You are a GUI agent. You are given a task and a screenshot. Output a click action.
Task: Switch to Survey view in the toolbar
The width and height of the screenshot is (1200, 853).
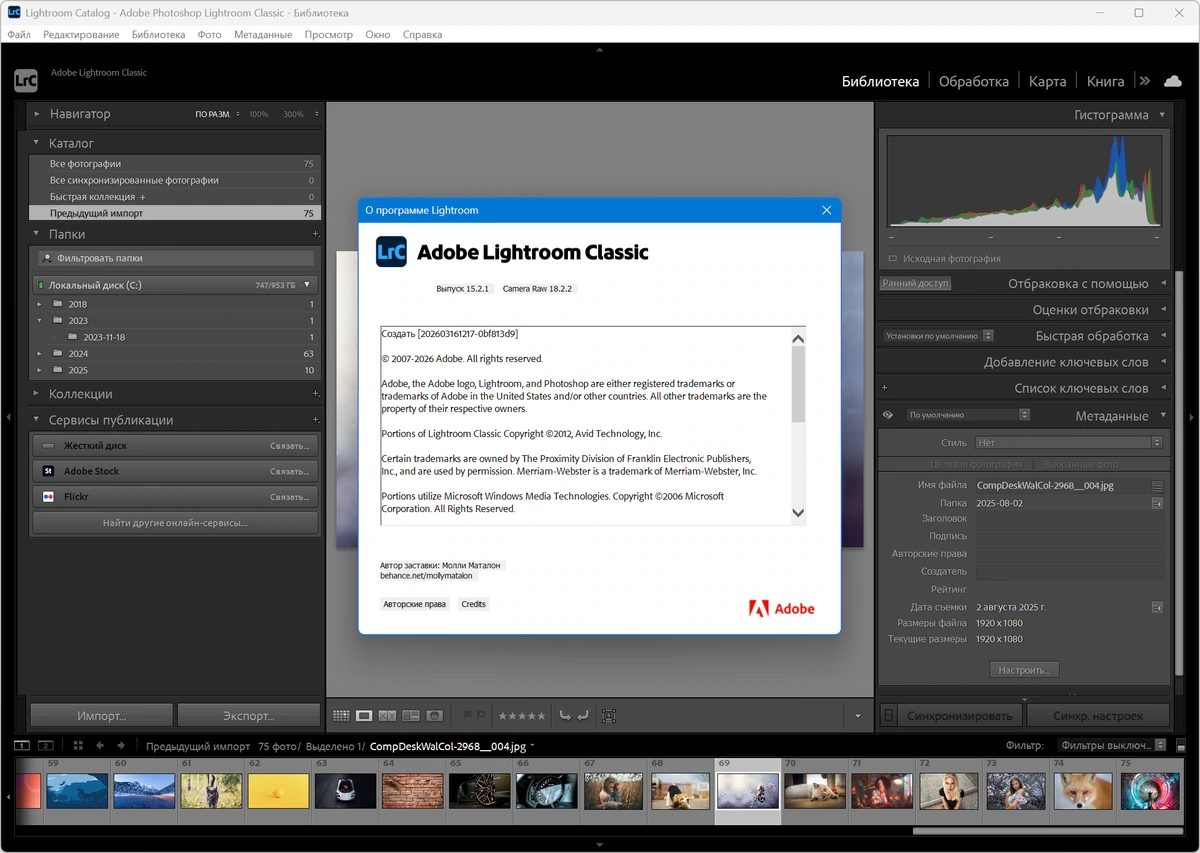click(x=410, y=716)
